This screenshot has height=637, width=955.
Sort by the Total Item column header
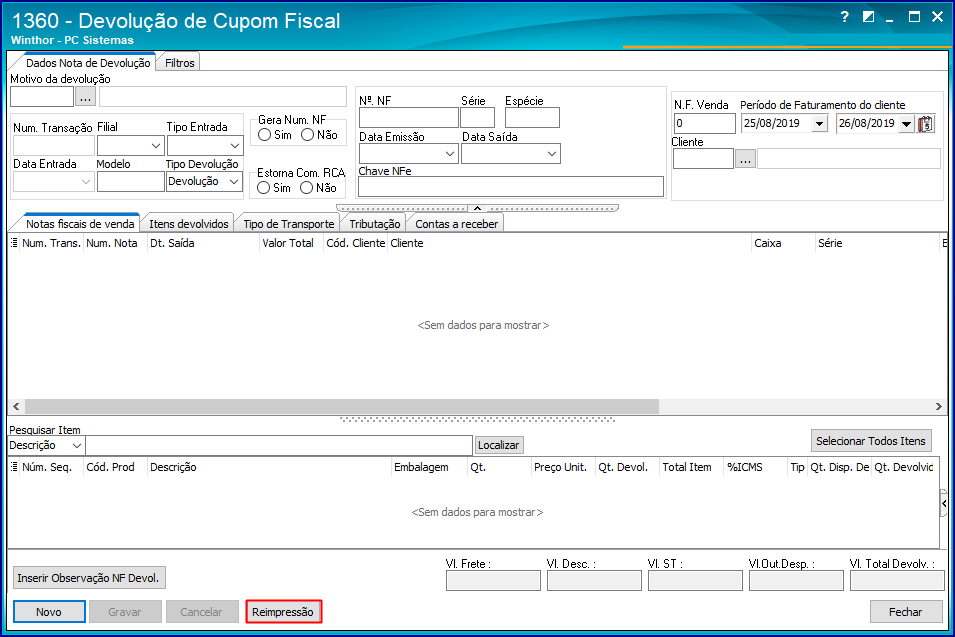[x=691, y=467]
